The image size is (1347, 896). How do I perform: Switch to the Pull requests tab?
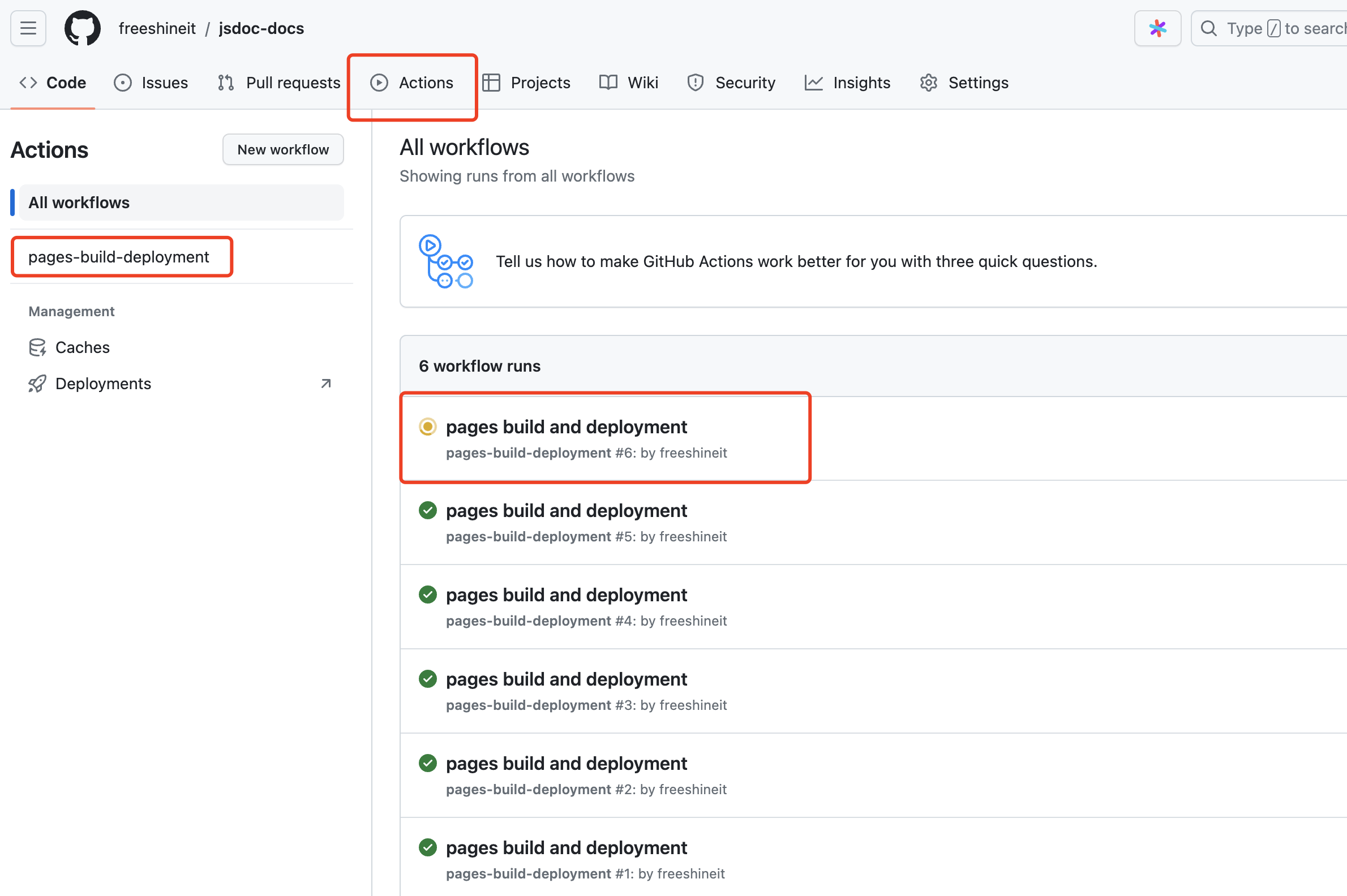(x=279, y=83)
